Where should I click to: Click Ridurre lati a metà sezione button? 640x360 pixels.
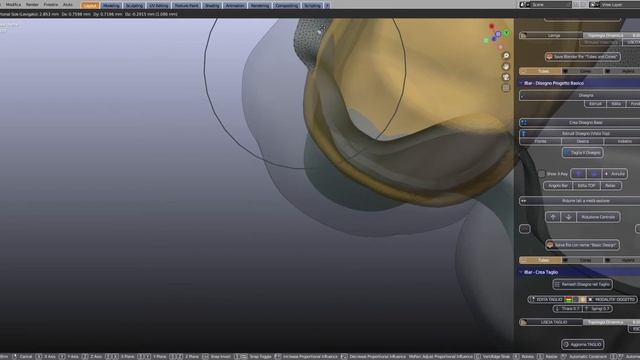[x=580, y=201]
